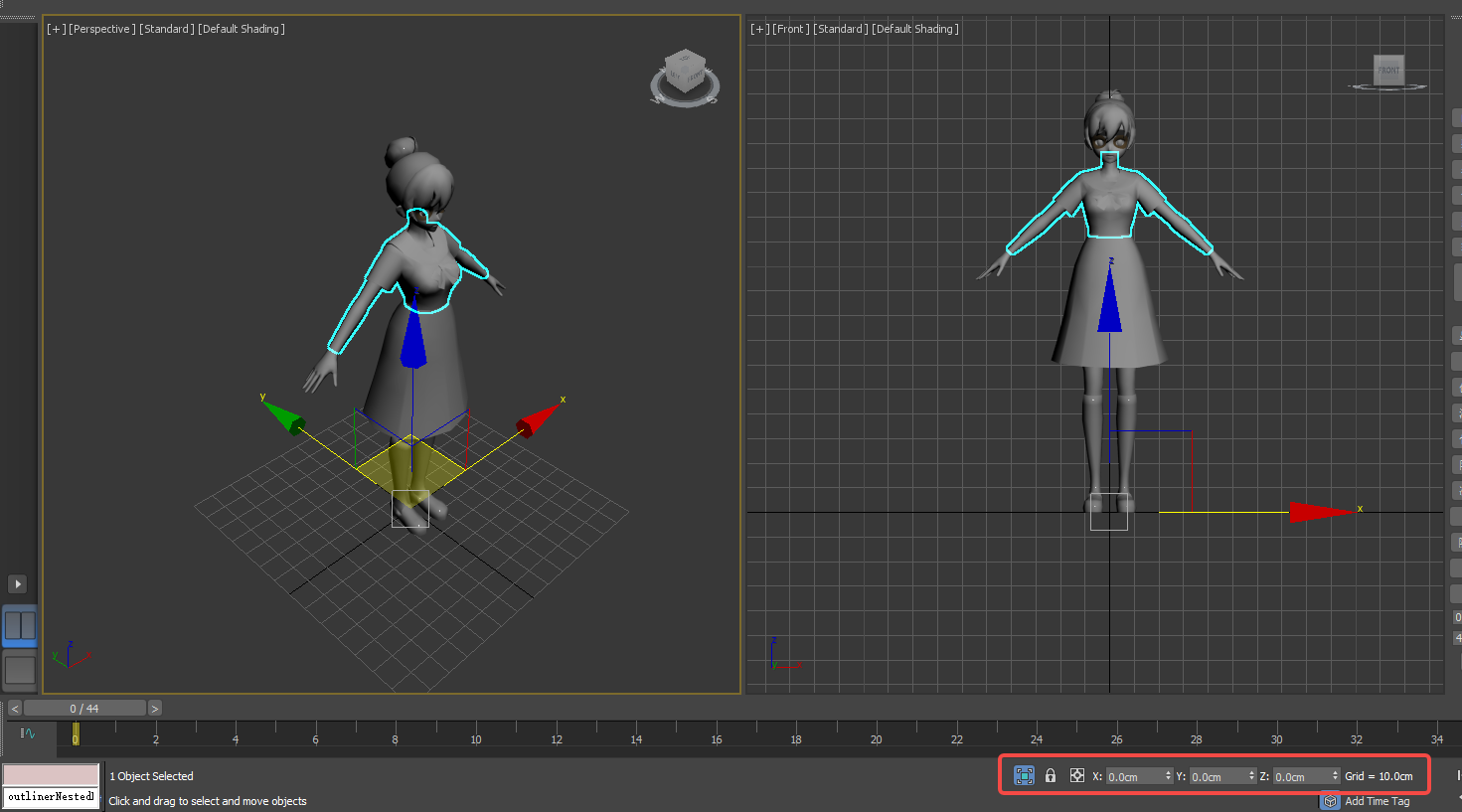Image resolution: width=1462 pixels, height=812 pixels.
Task: Open the Mini Curve Editor icon
Action: click(x=28, y=733)
